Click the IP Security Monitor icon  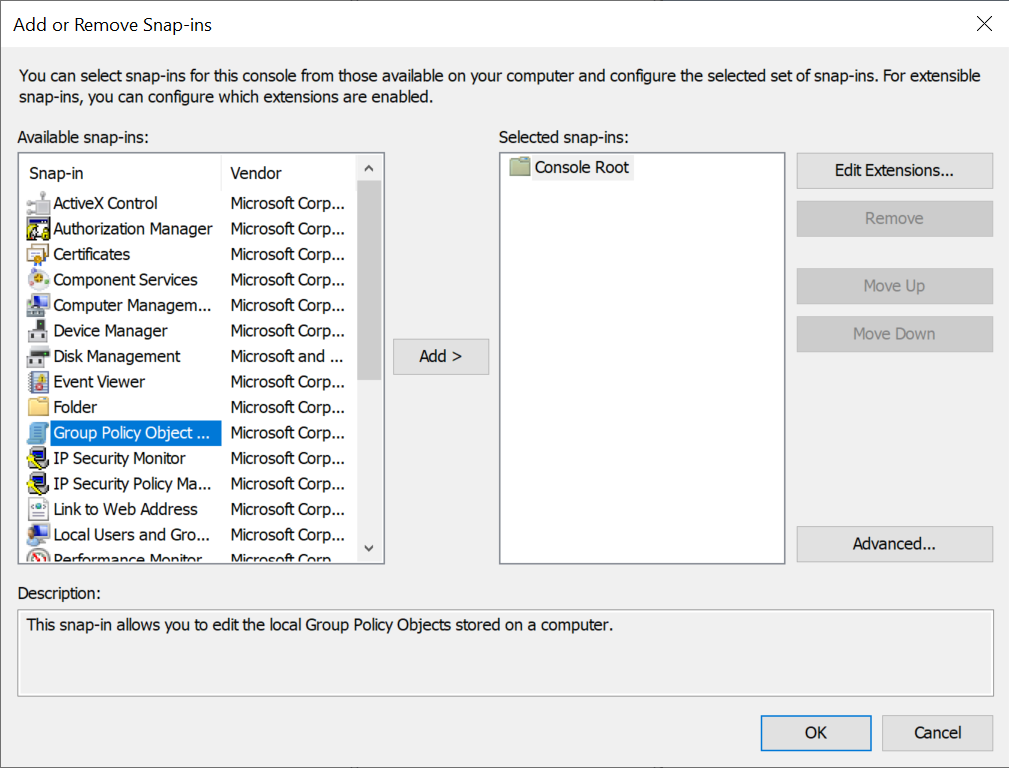(x=38, y=458)
